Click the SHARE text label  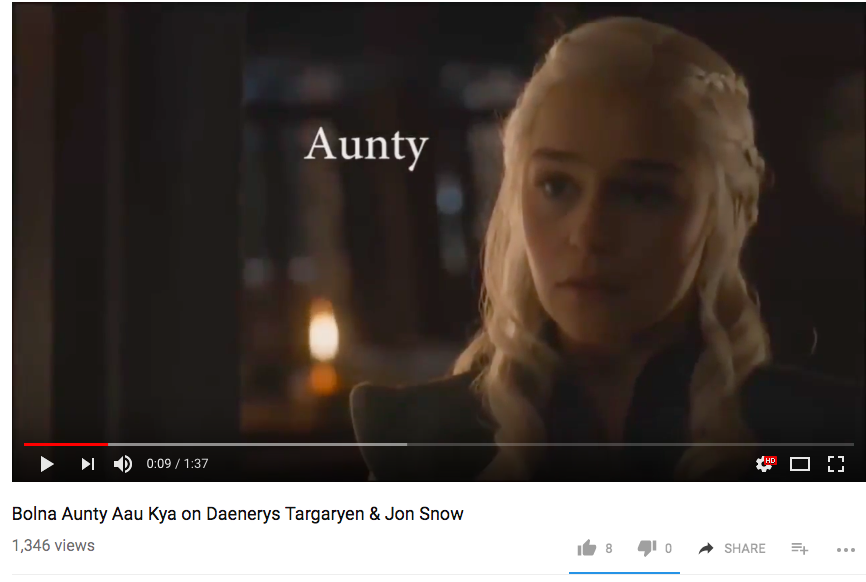click(744, 548)
